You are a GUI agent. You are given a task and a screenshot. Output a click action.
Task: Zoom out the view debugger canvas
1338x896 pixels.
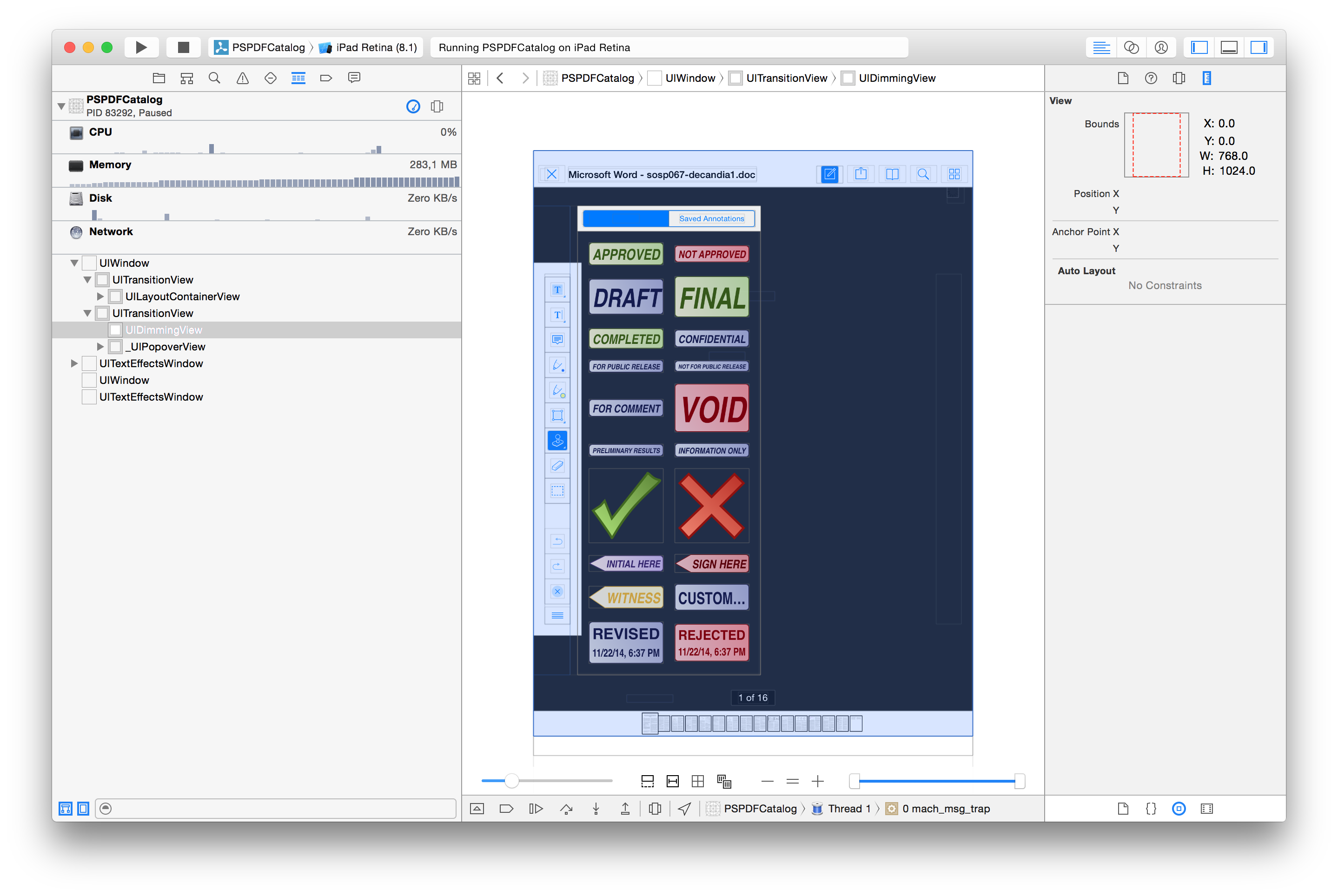767,781
